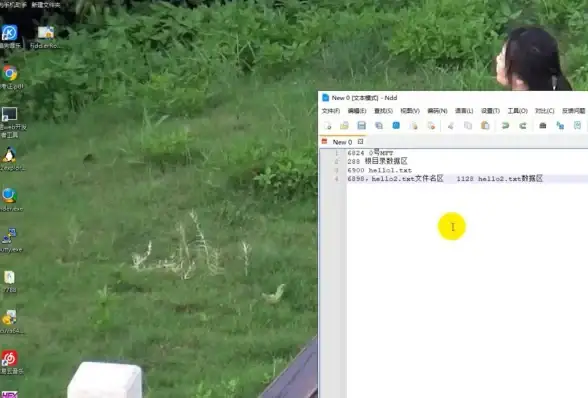This screenshot has width=588, height=398.
Task: Open the 查找(S) menu
Action: [x=383, y=111]
